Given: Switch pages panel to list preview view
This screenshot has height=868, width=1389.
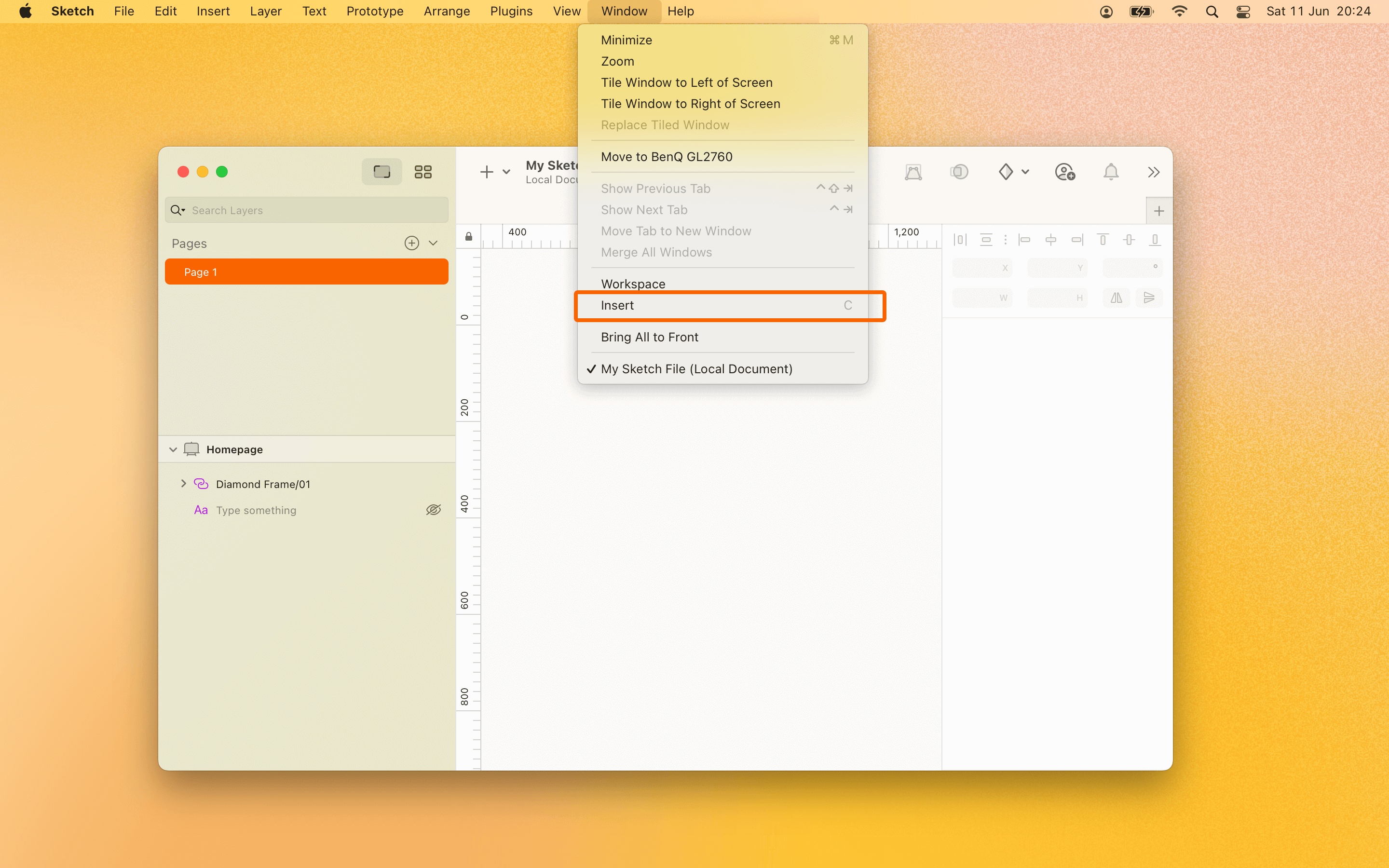Looking at the screenshot, I should click(381, 171).
